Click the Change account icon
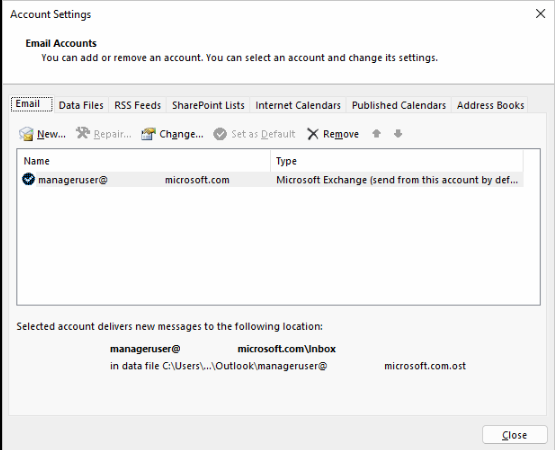Screen dimensions: 555x450 [x=148, y=134]
